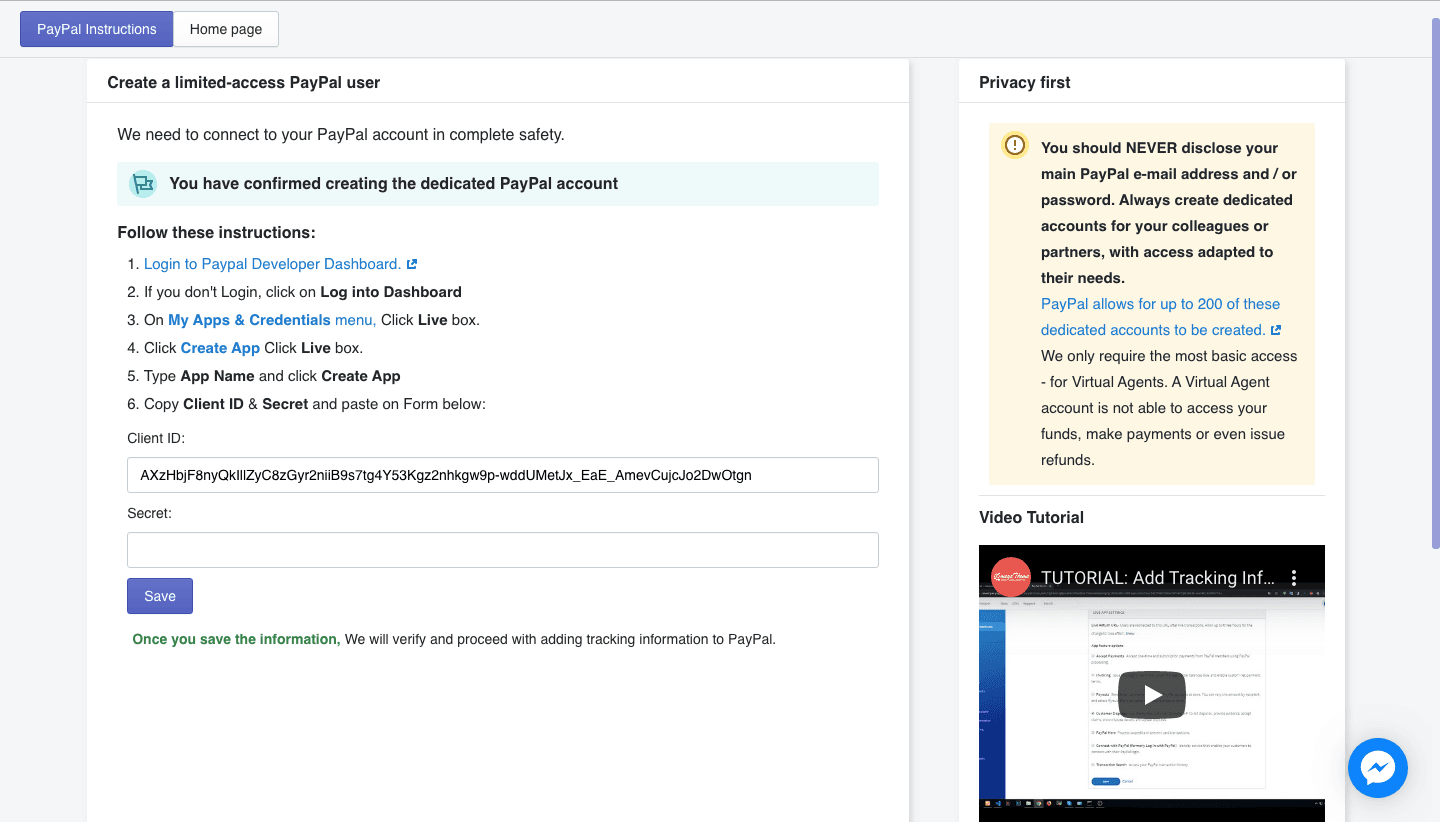Open the Messenger chat bubble

[1377, 768]
